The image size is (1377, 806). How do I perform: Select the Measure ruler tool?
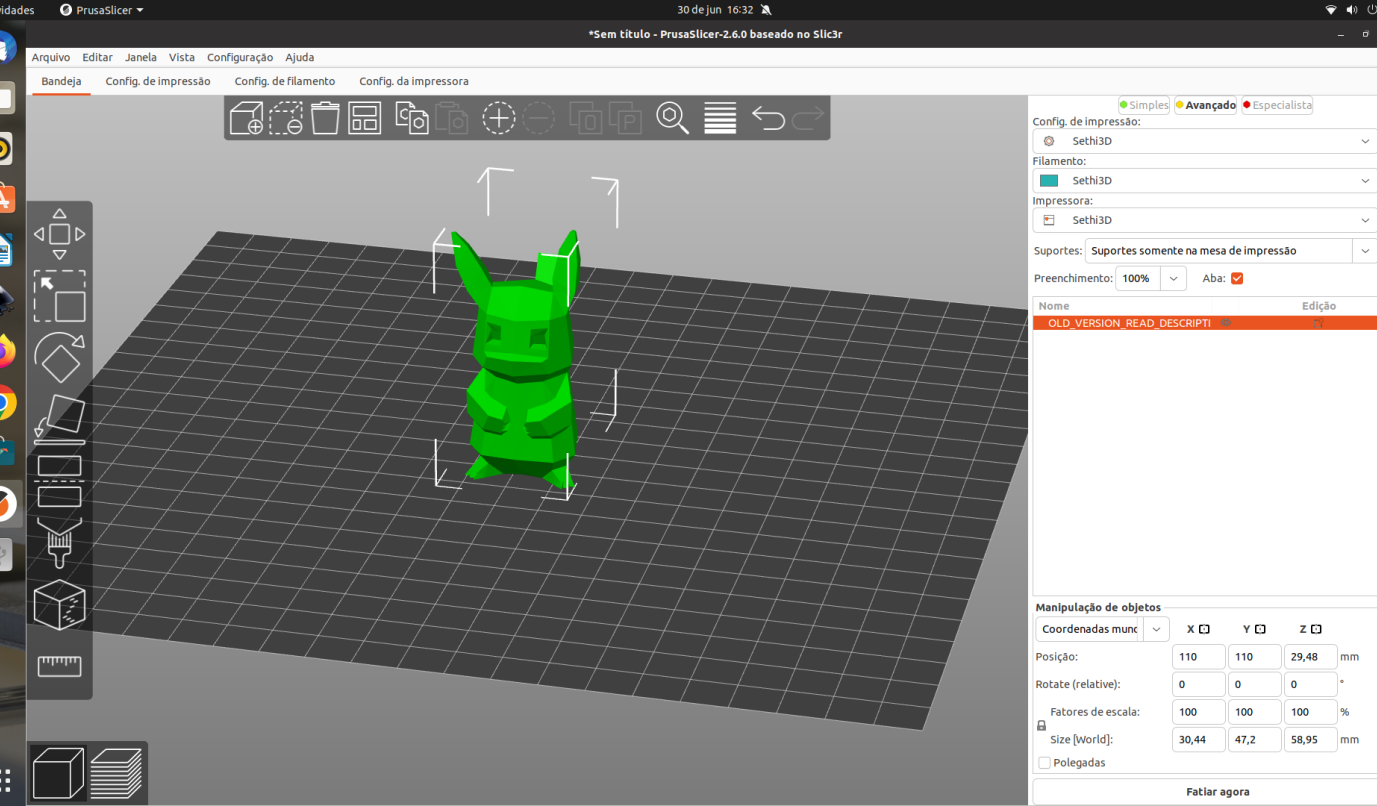59,665
